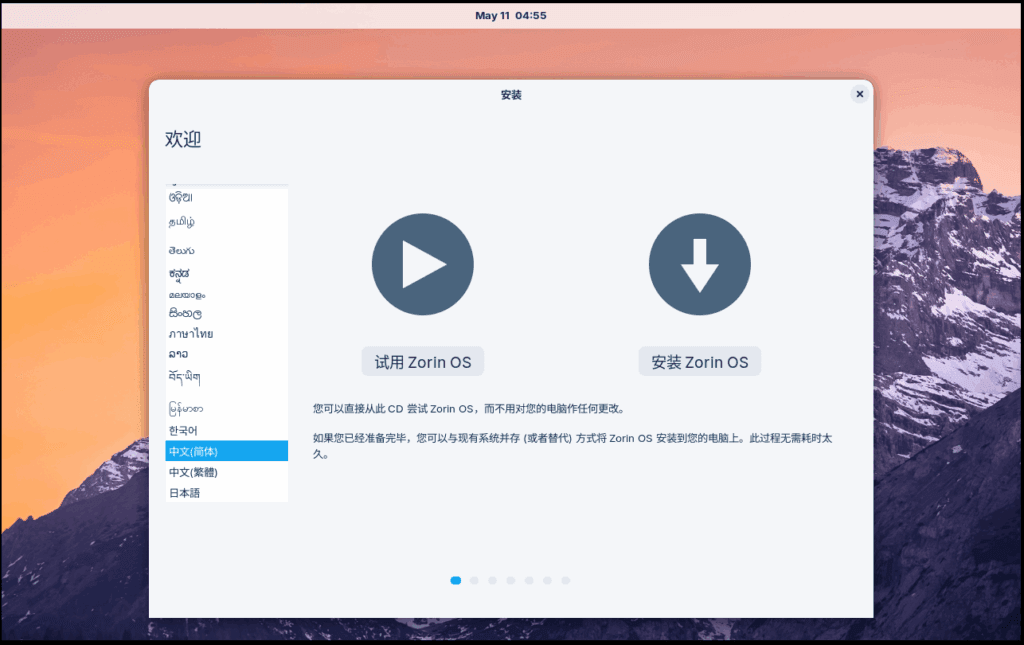Open the clock showing May 11 04:55
This screenshot has width=1024, height=645.
pos(511,15)
